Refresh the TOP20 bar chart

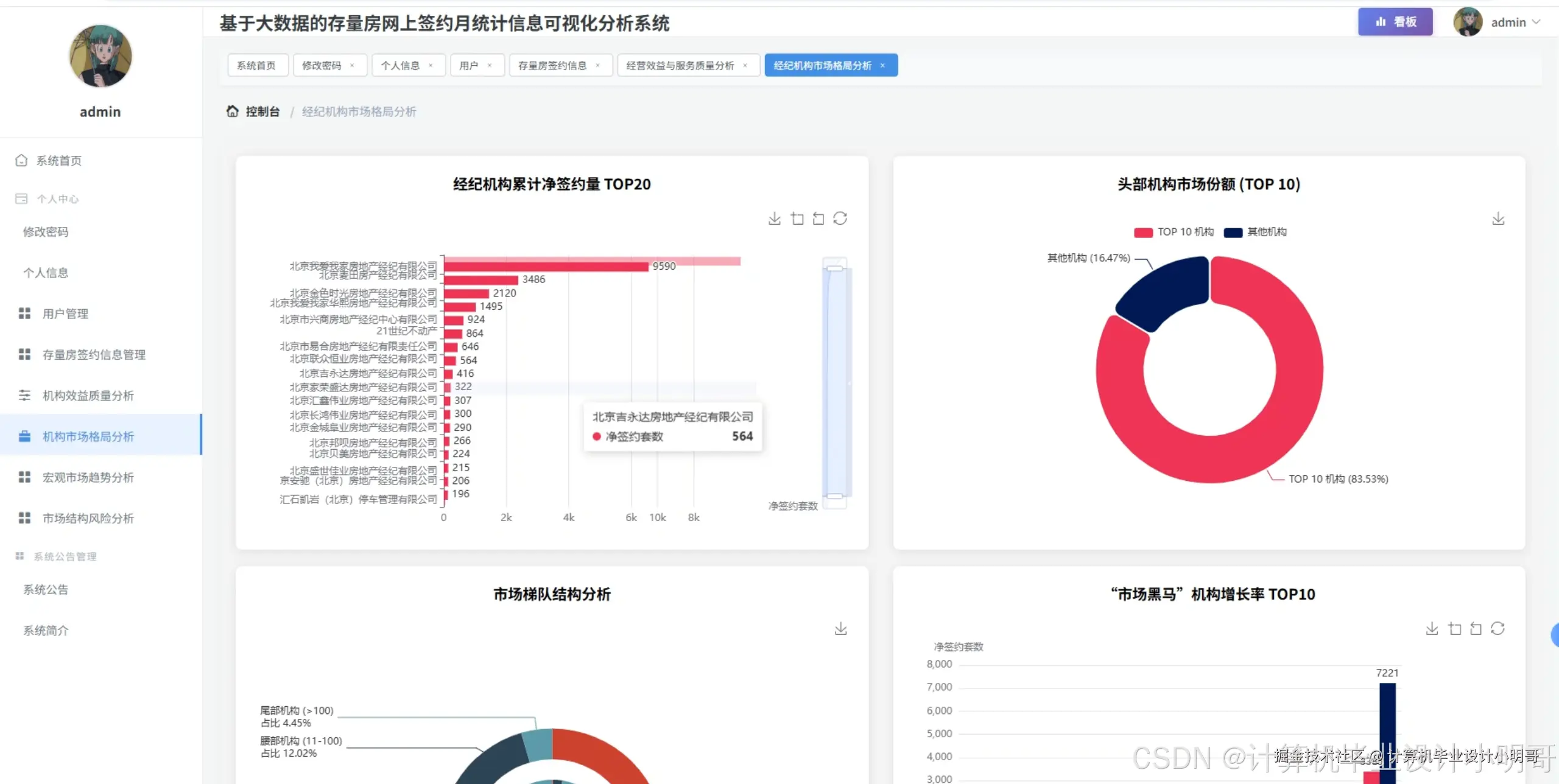842,218
